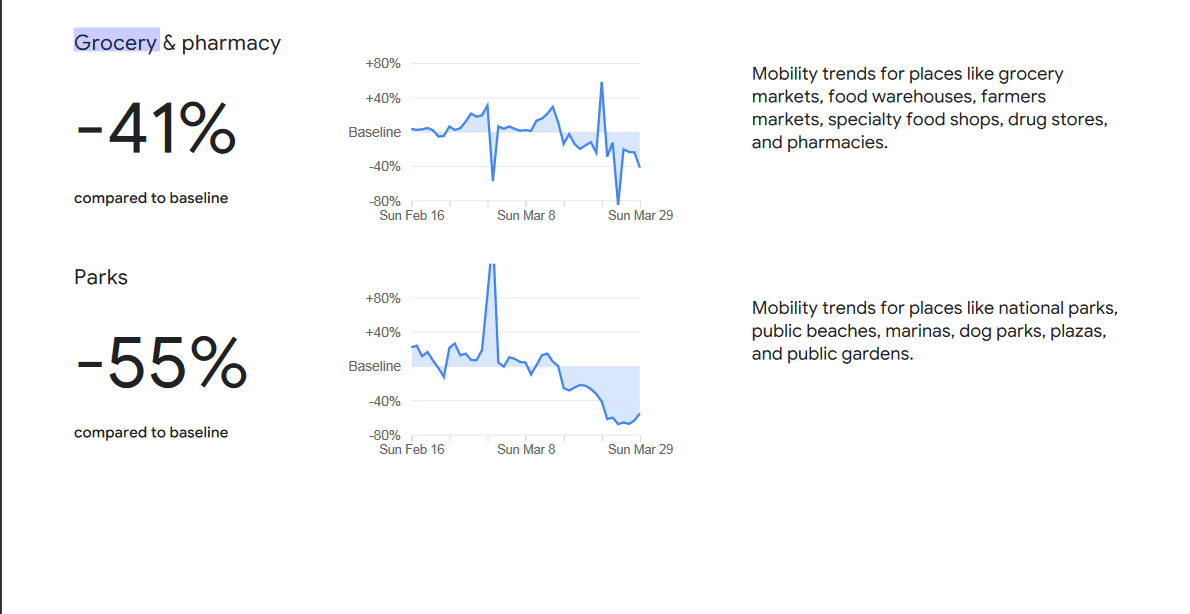Click the word "pharmacy" in the heading
This screenshot has height=614, width=1190.
[x=231, y=43]
